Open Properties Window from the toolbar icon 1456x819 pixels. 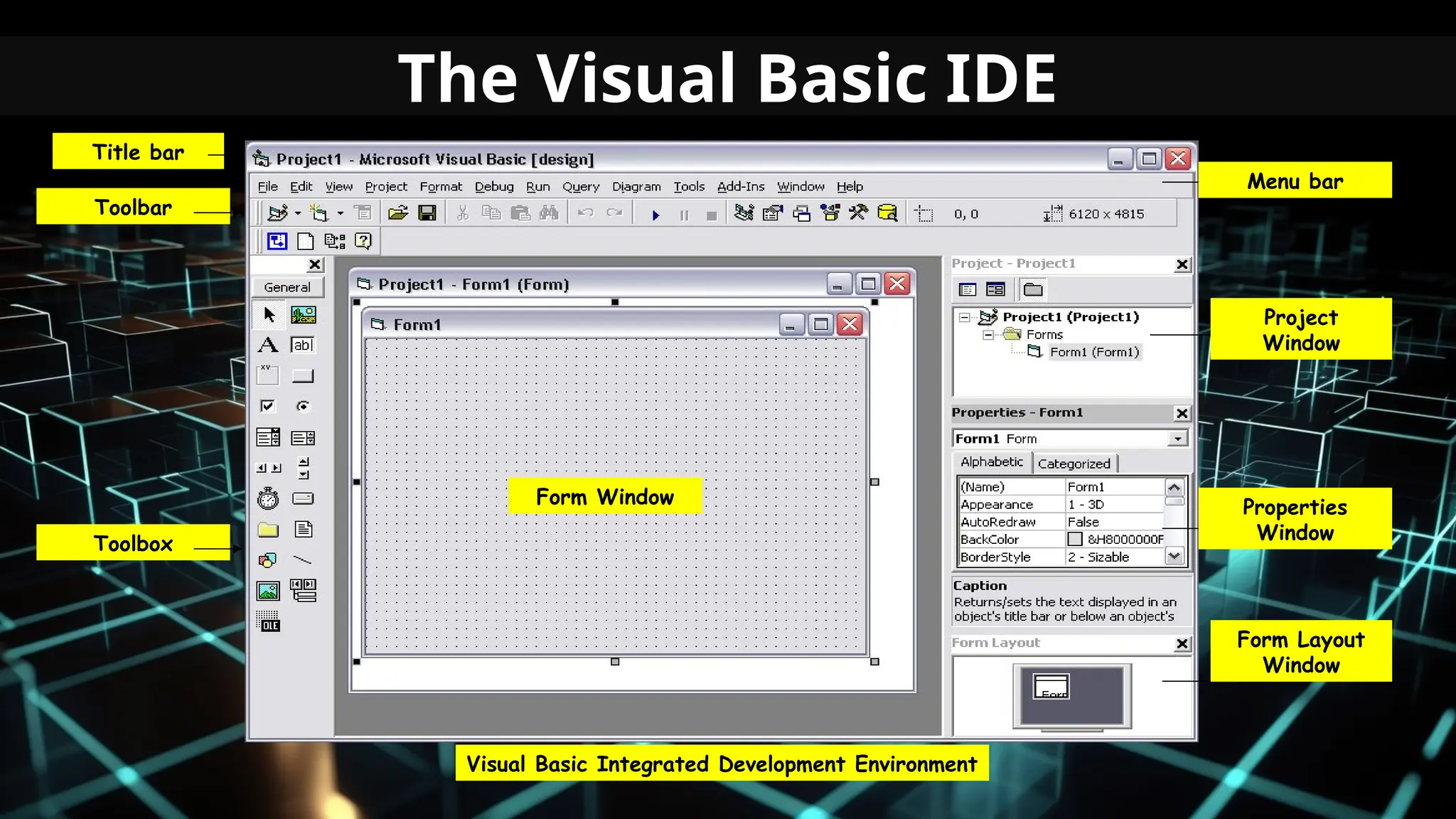tap(773, 213)
